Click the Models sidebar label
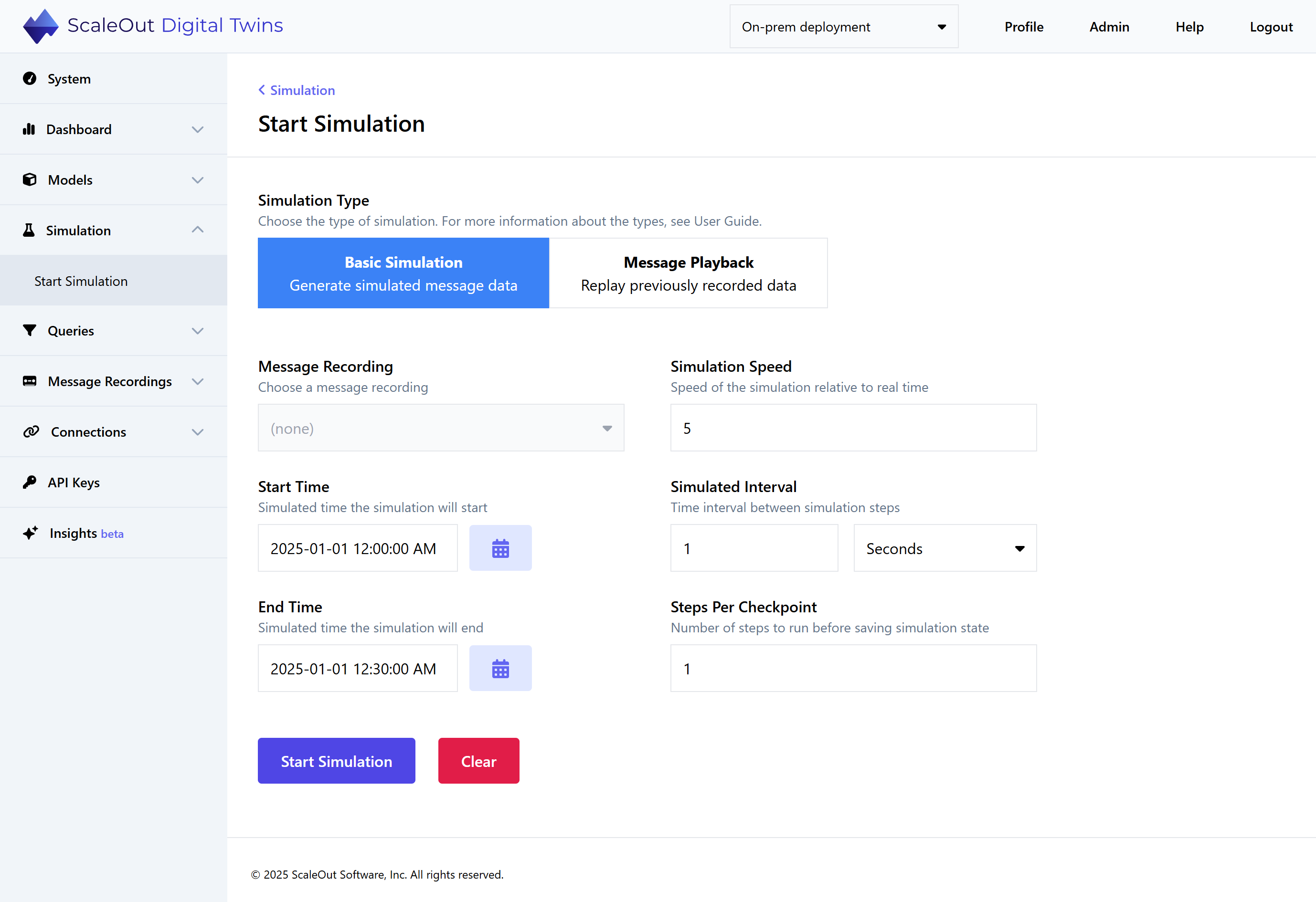The height and width of the screenshot is (902, 1316). point(70,180)
